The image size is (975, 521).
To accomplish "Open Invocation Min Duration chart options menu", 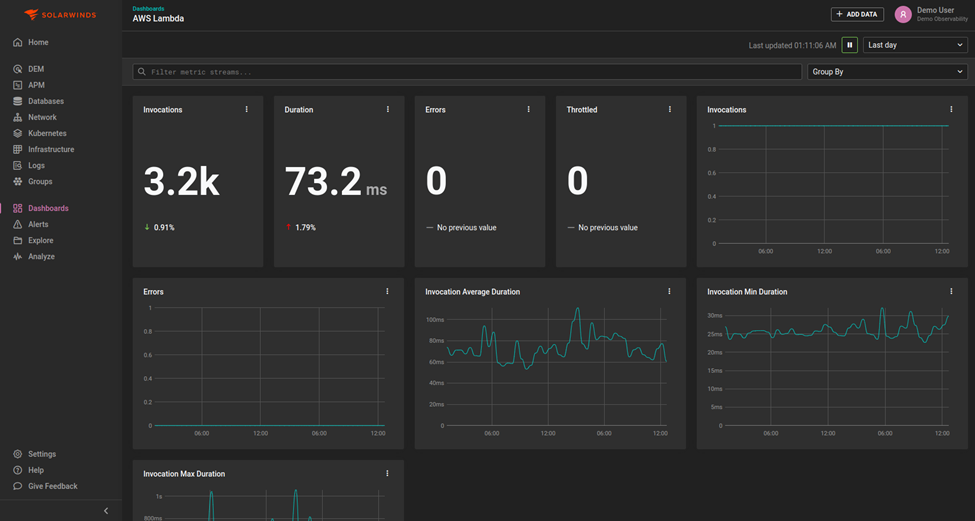I will [951, 292].
